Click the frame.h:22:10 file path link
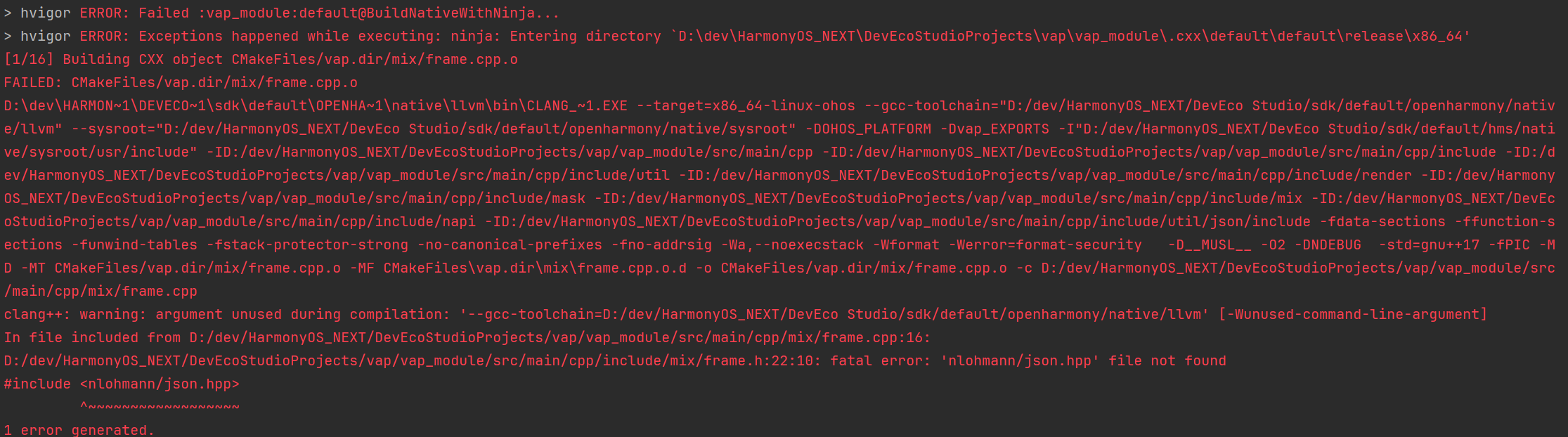 [x=412, y=360]
